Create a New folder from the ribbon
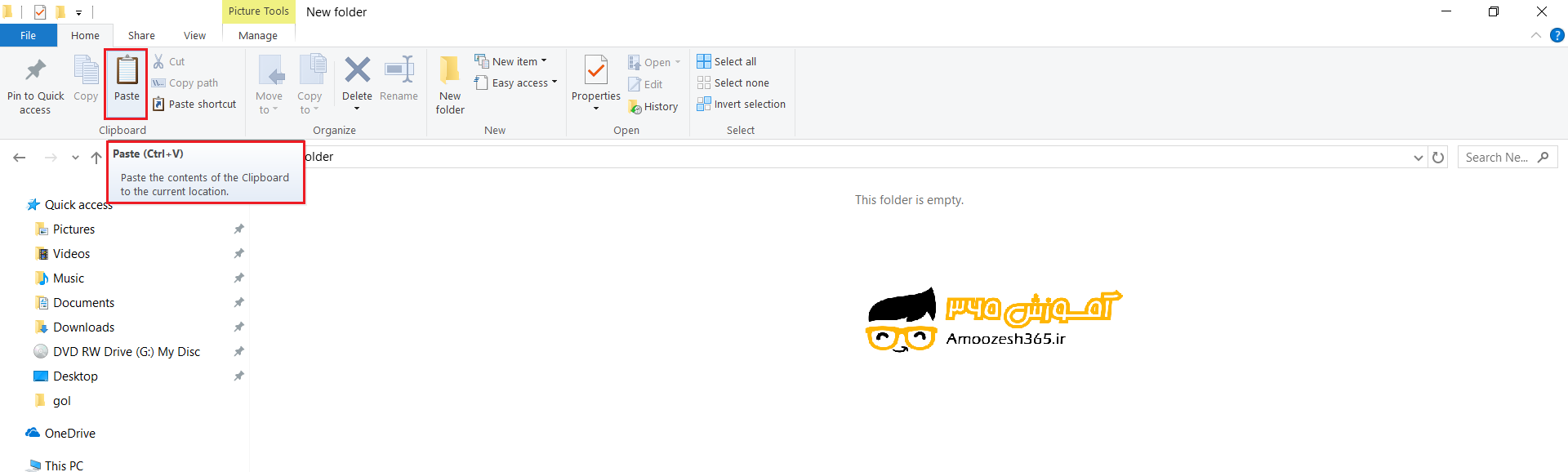This screenshot has width=1568, height=472. click(450, 85)
